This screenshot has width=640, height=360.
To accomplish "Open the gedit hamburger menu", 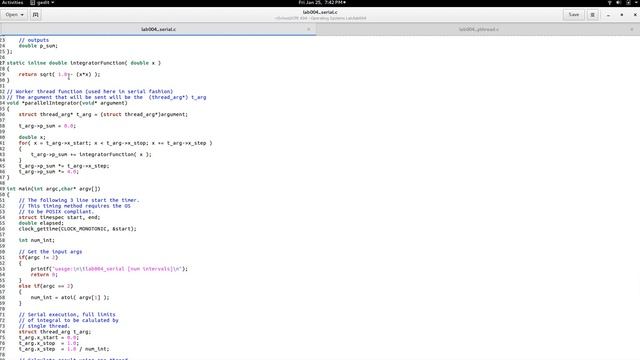I will point(592,15).
